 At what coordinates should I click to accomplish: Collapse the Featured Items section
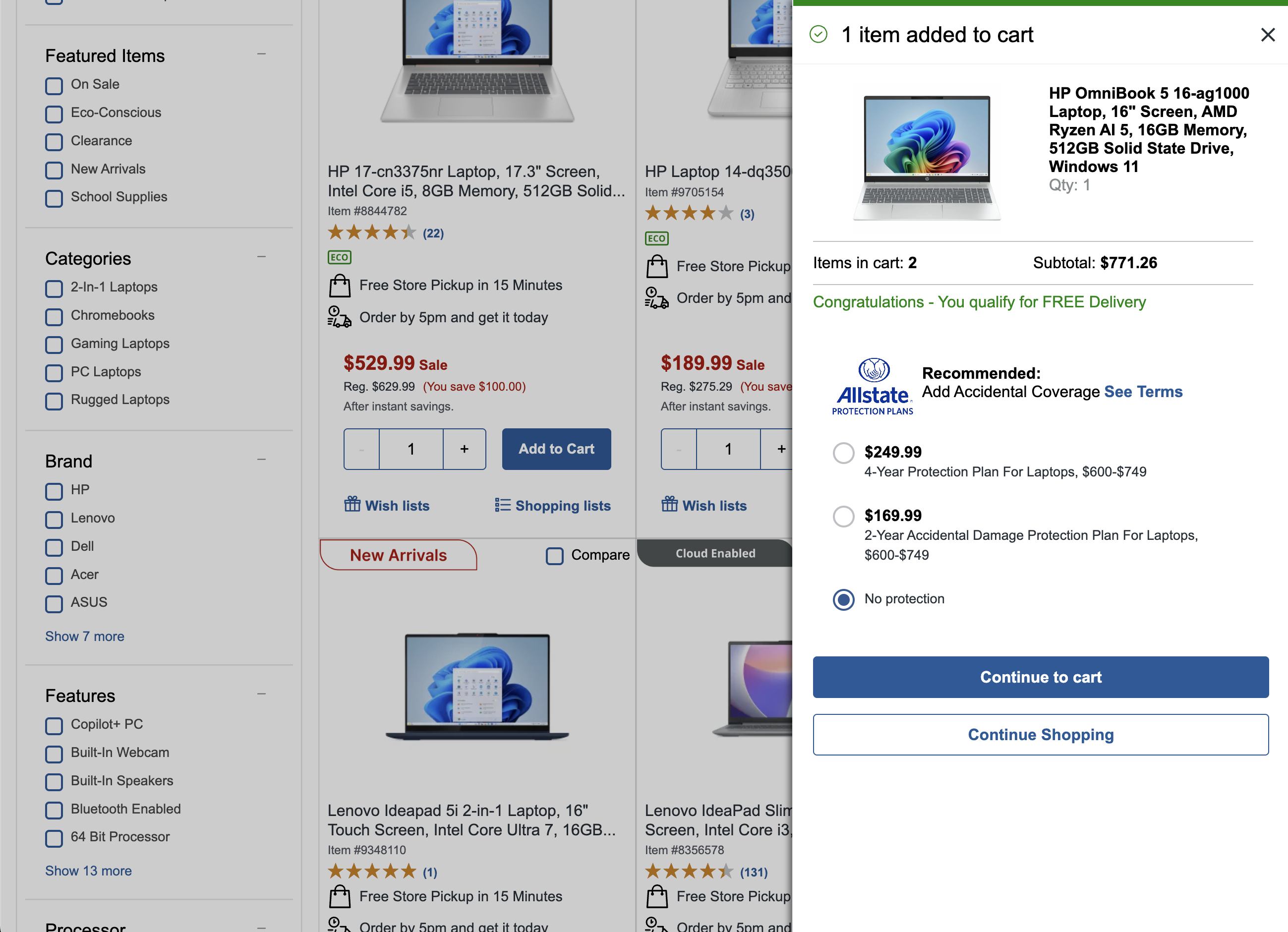(262, 53)
